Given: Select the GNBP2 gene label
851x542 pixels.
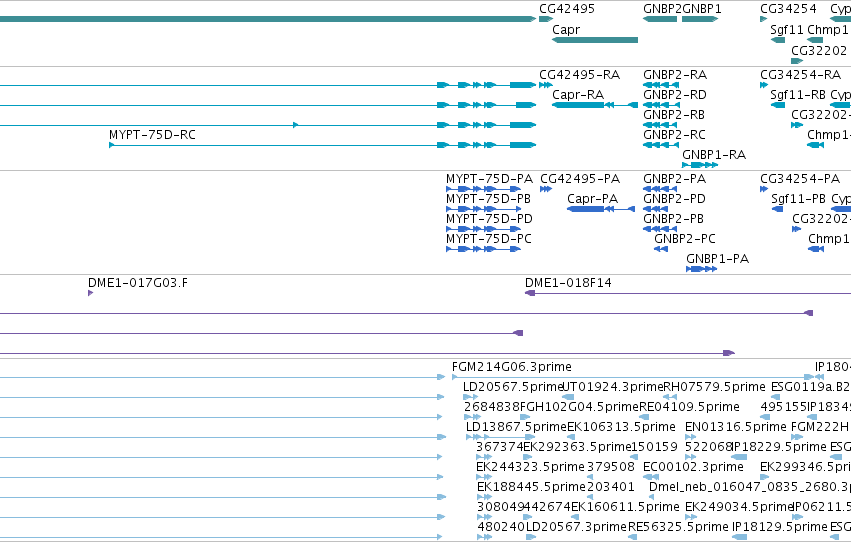Looking at the screenshot, I should [662, 9].
